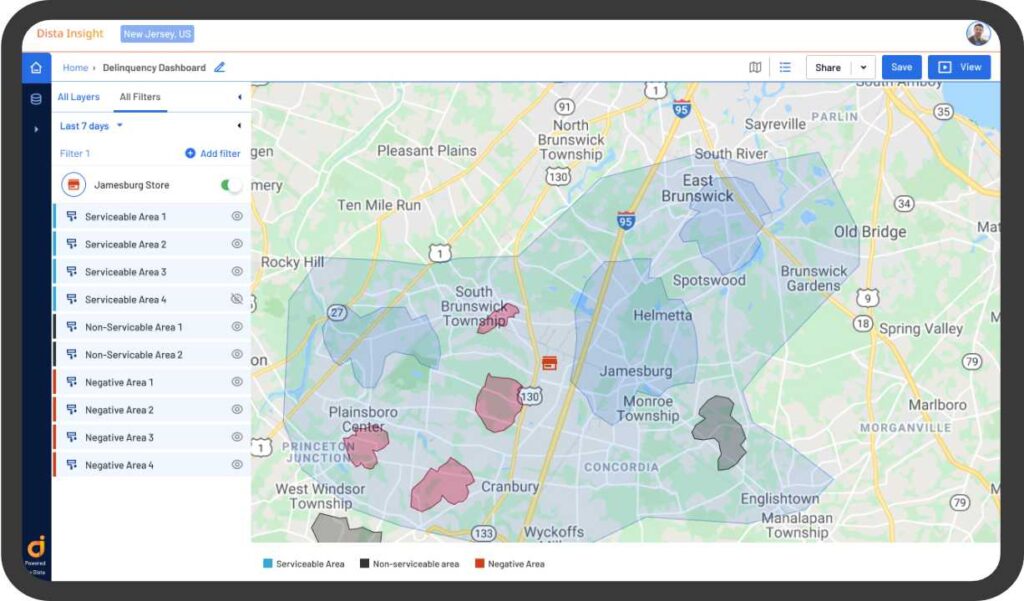Click the Serviceable Area legend color swatch
This screenshot has width=1024, height=601.
(266, 563)
